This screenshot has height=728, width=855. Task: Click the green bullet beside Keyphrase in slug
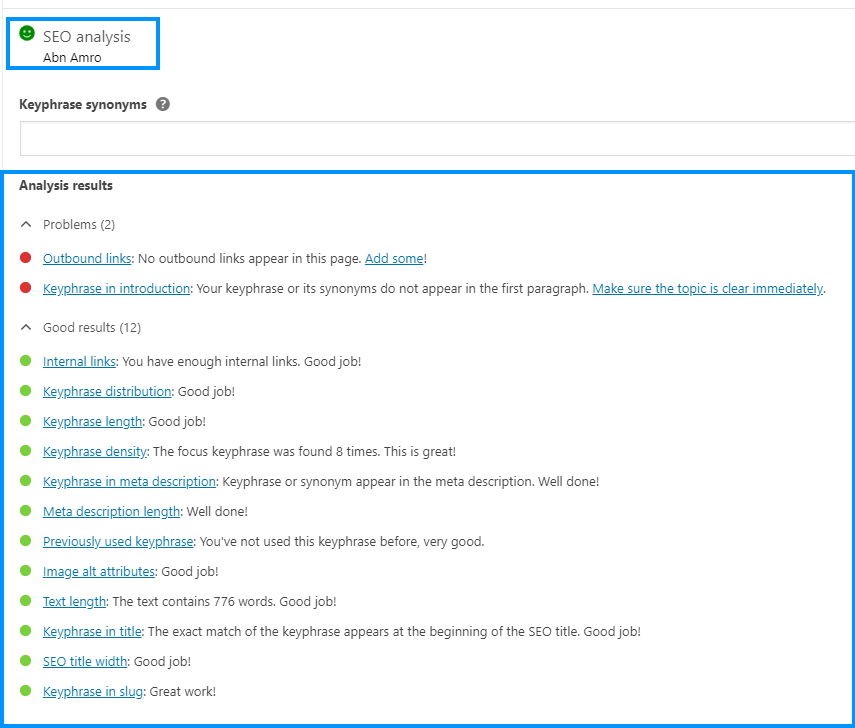(x=26, y=691)
